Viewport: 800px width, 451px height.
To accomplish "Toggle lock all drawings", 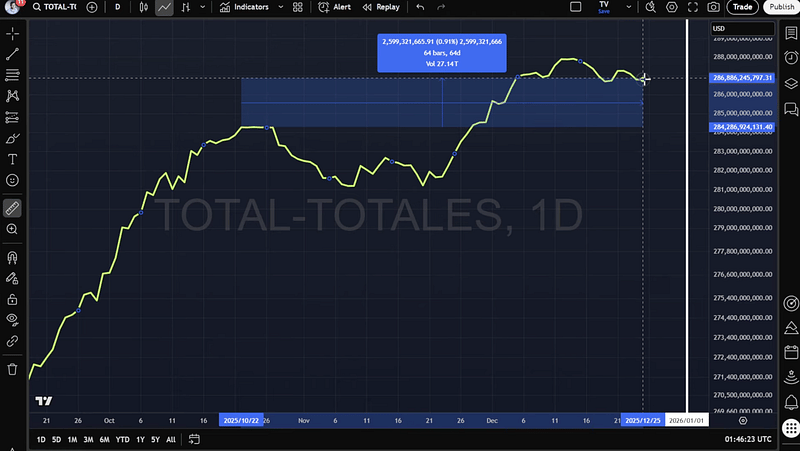I will (x=12, y=299).
